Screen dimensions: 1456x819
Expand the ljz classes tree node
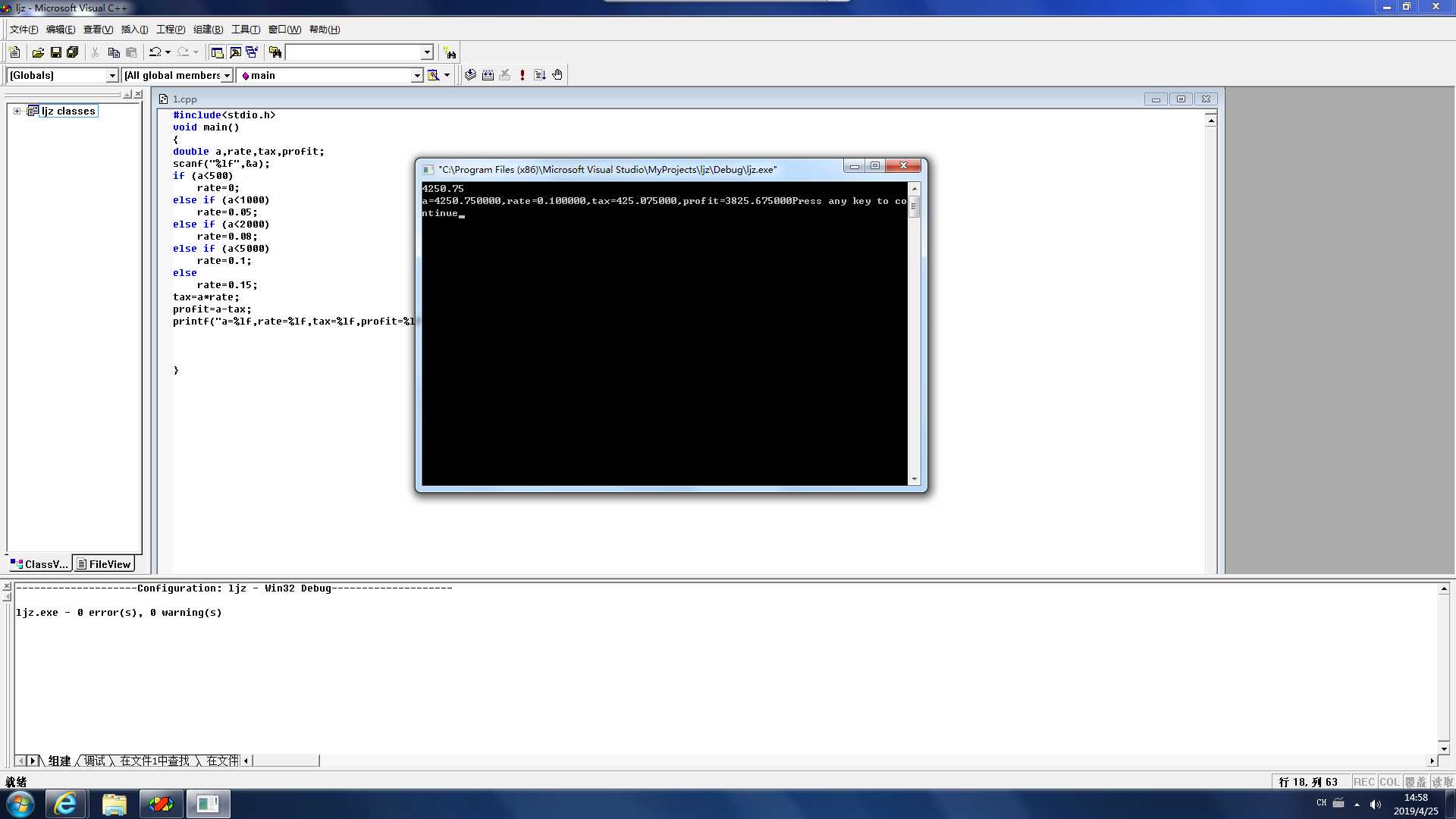tap(17, 111)
